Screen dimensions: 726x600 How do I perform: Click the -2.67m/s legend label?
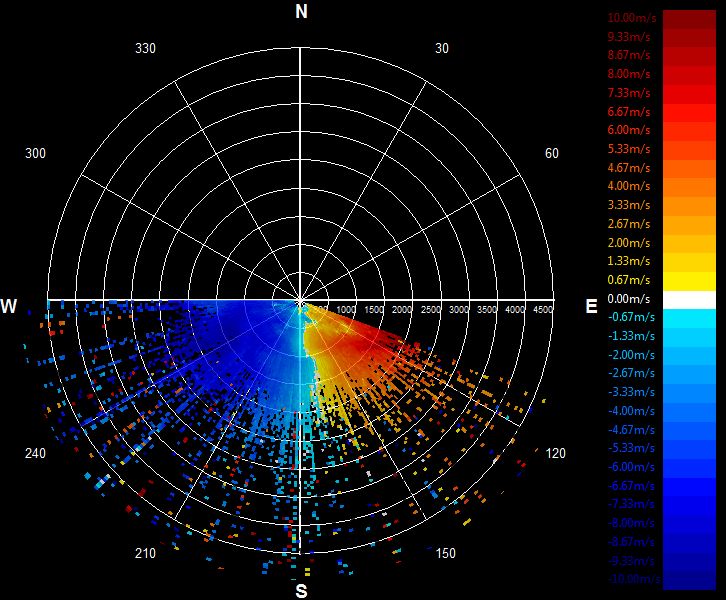pyautogui.click(x=631, y=373)
